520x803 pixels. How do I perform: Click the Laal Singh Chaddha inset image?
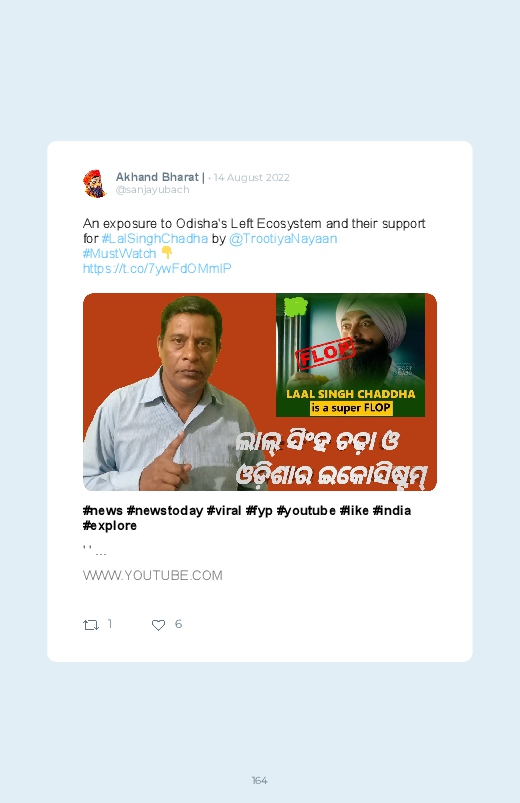pyautogui.click(x=350, y=355)
